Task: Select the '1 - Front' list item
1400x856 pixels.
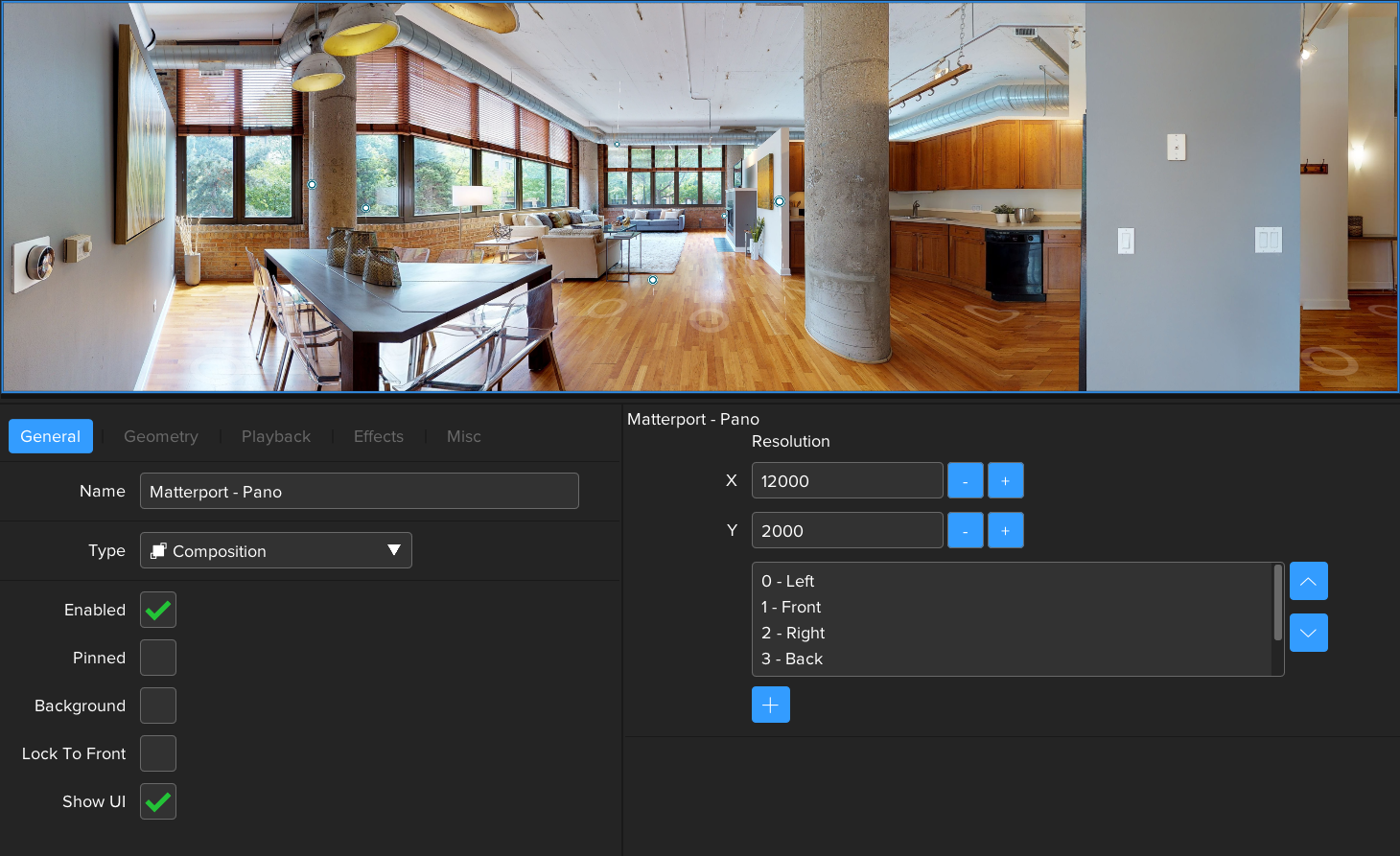Action: 792,607
